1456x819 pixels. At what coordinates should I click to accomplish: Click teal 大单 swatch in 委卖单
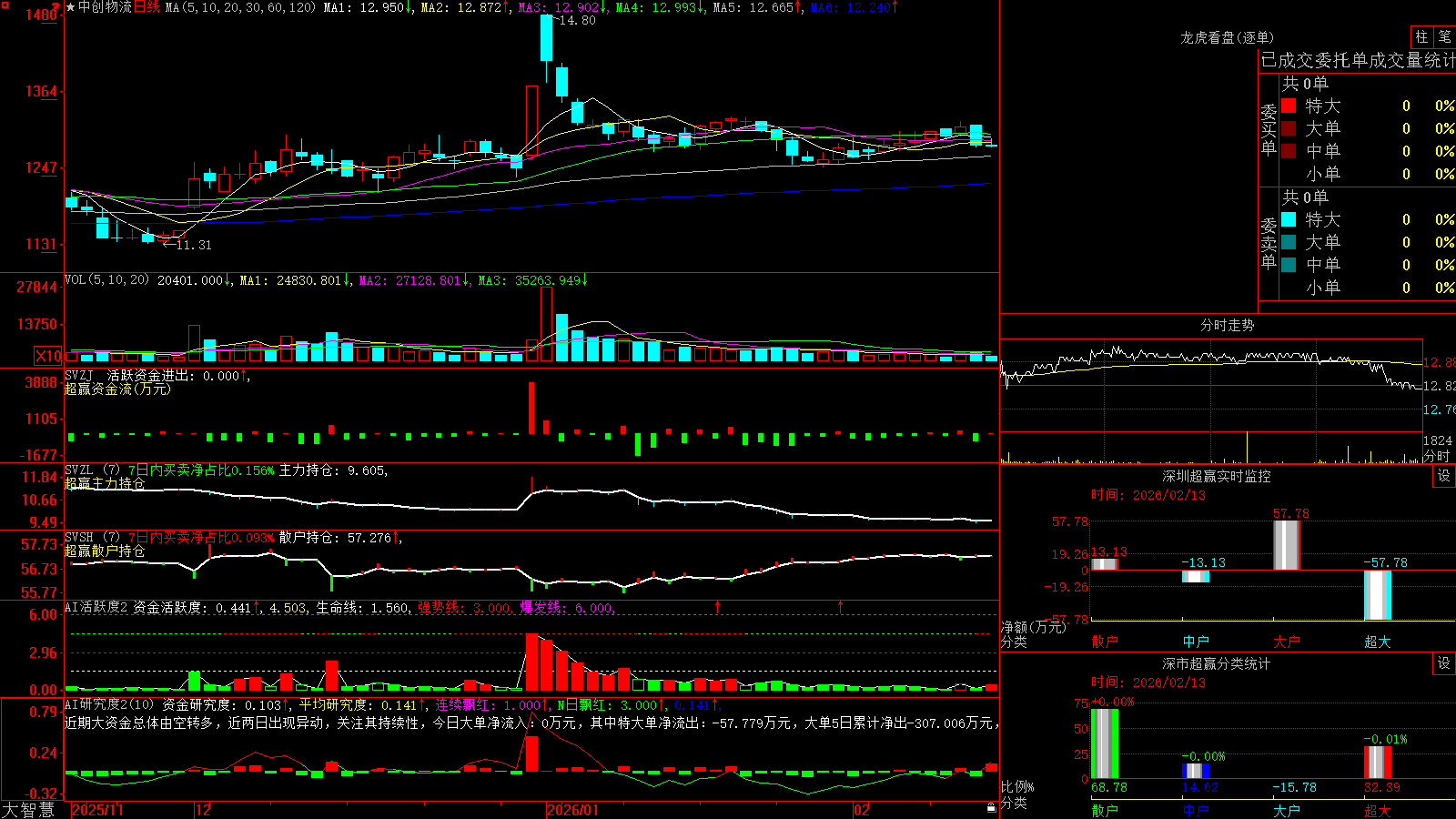(1289, 242)
